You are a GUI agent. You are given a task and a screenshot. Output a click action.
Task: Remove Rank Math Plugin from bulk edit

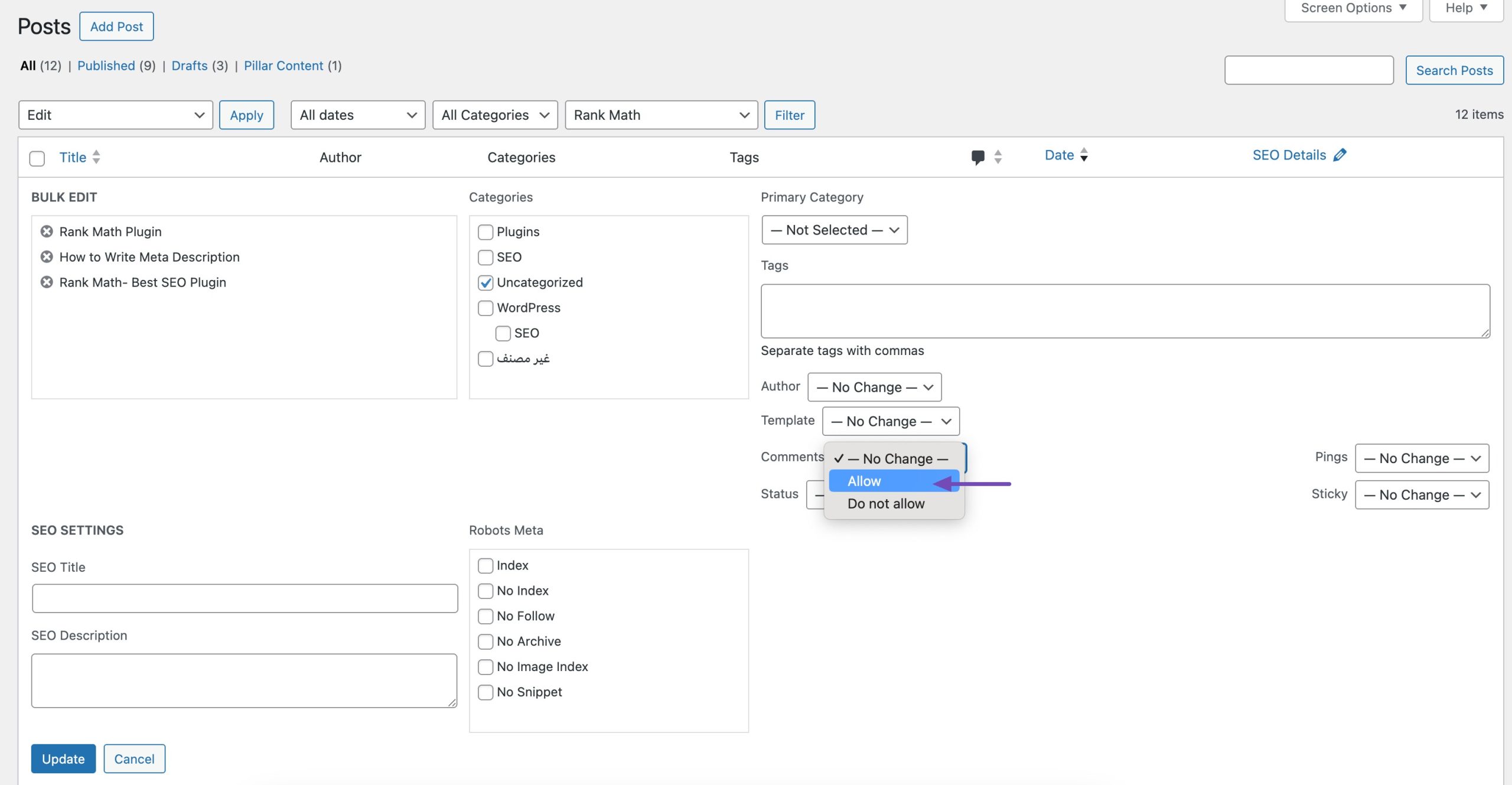[x=47, y=232]
